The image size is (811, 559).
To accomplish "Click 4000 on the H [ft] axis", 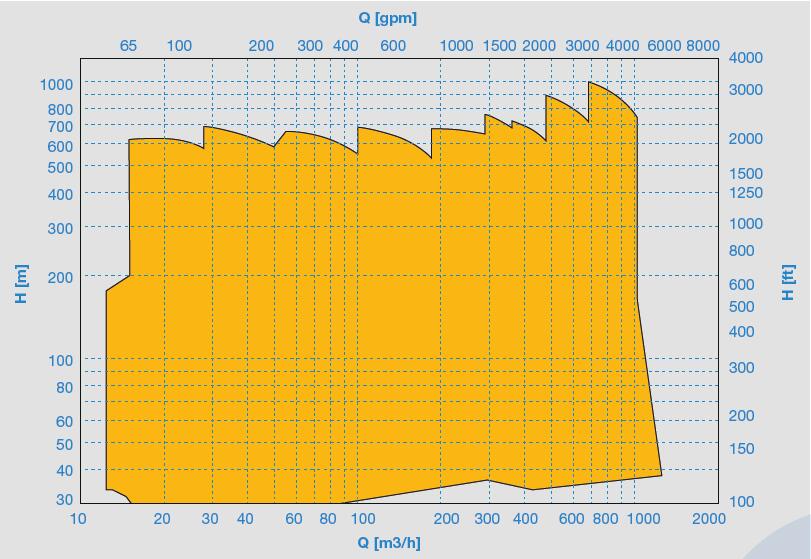I will tap(745, 58).
